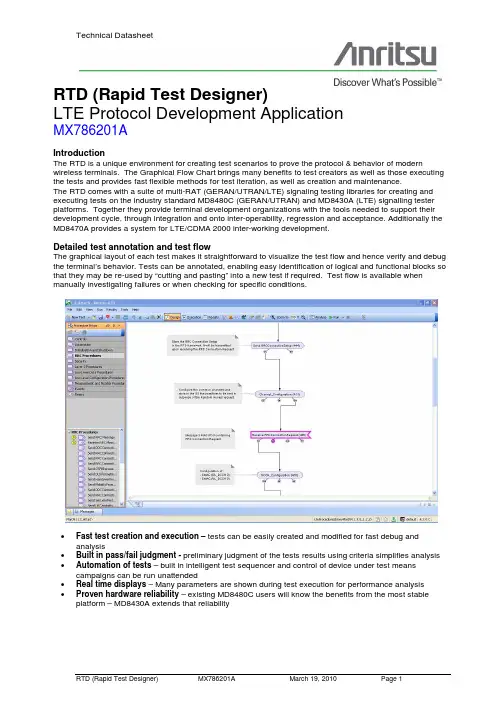This screenshot has height=713, width=504.
Task: Click "Automation of tests" bullet text
Action: click(x=114, y=565)
